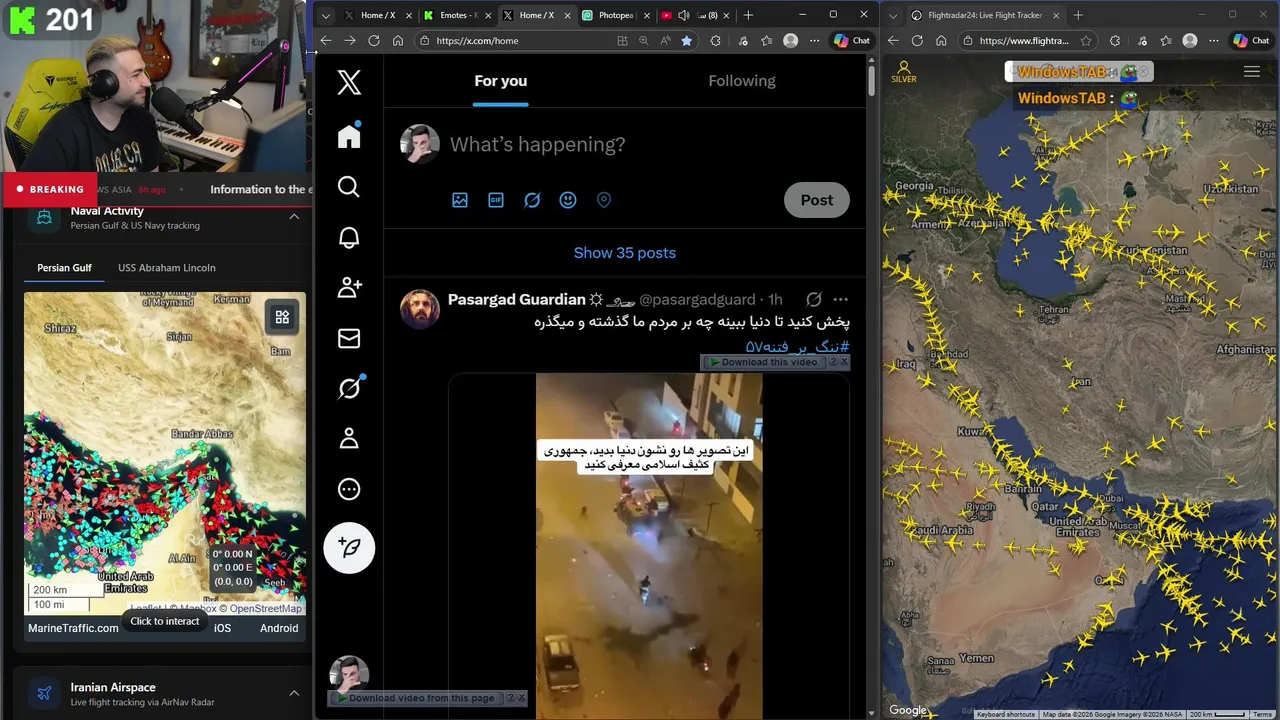
Task: Open emoji picker in composer
Action: [x=568, y=200]
